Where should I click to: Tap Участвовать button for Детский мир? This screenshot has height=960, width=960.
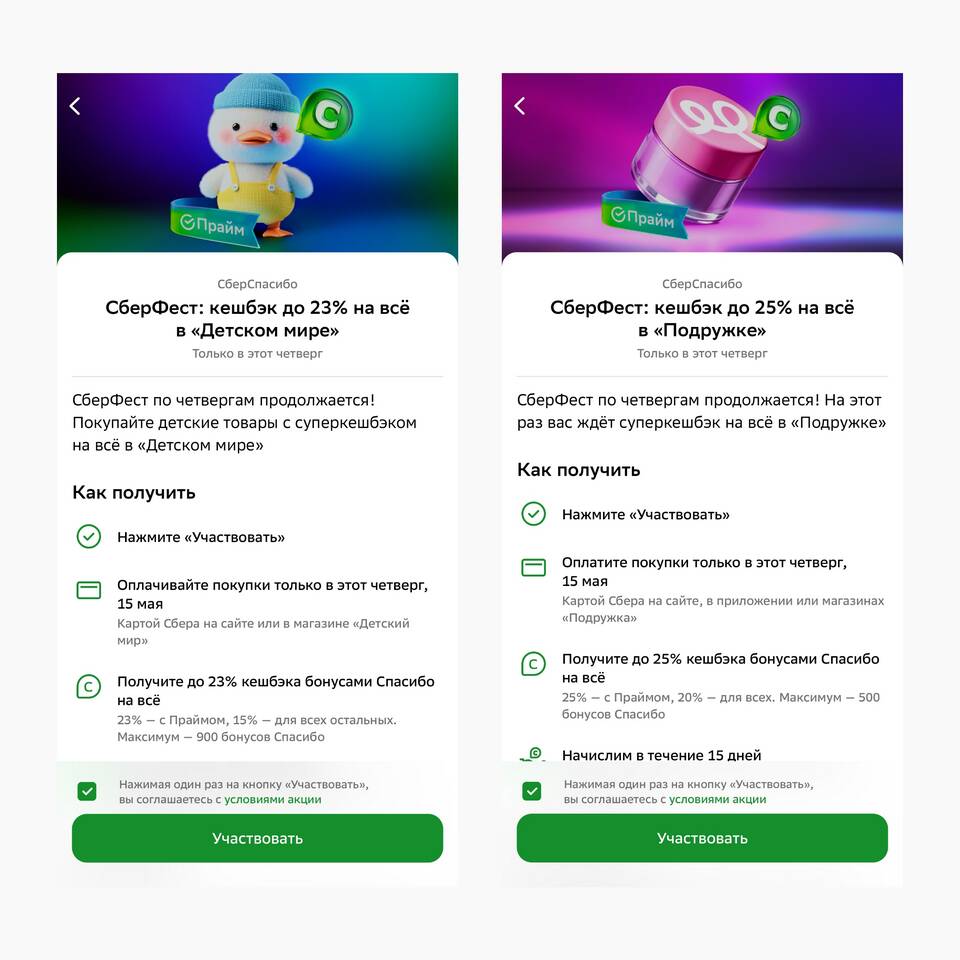(257, 838)
